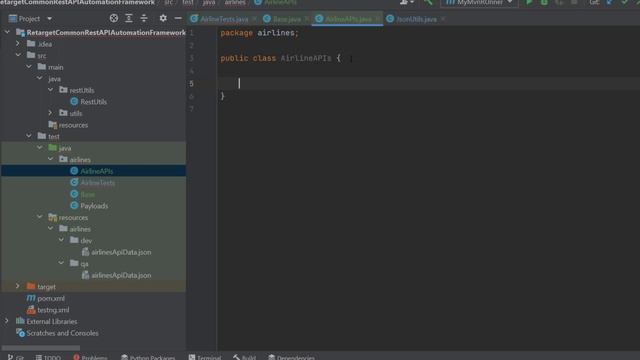Click the Expand All icon in Project panel
The height and width of the screenshot is (360, 640).
point(129,18)
